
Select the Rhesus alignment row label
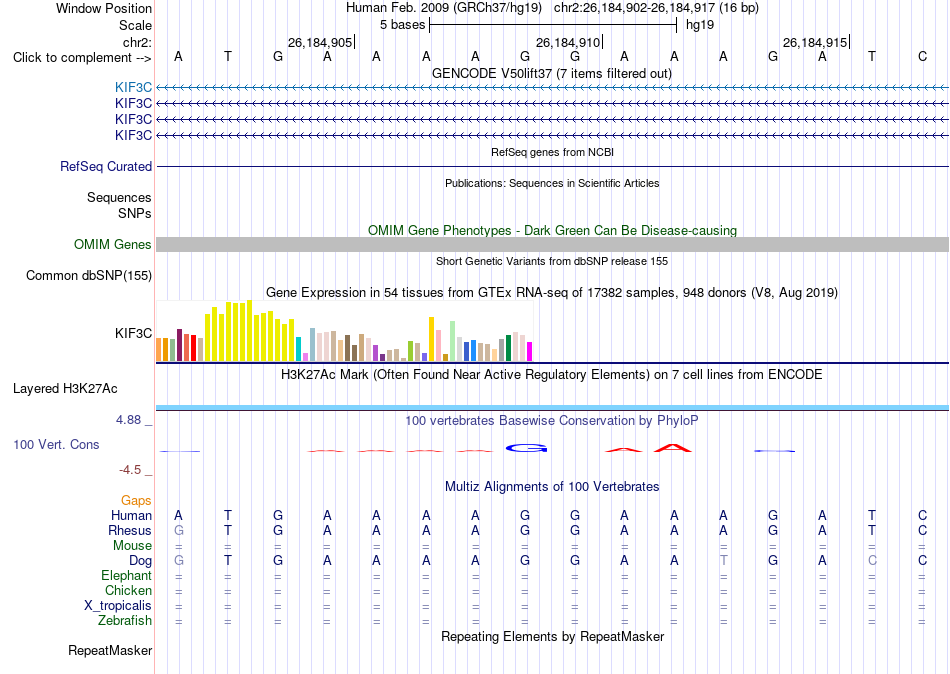pos(130,530)
